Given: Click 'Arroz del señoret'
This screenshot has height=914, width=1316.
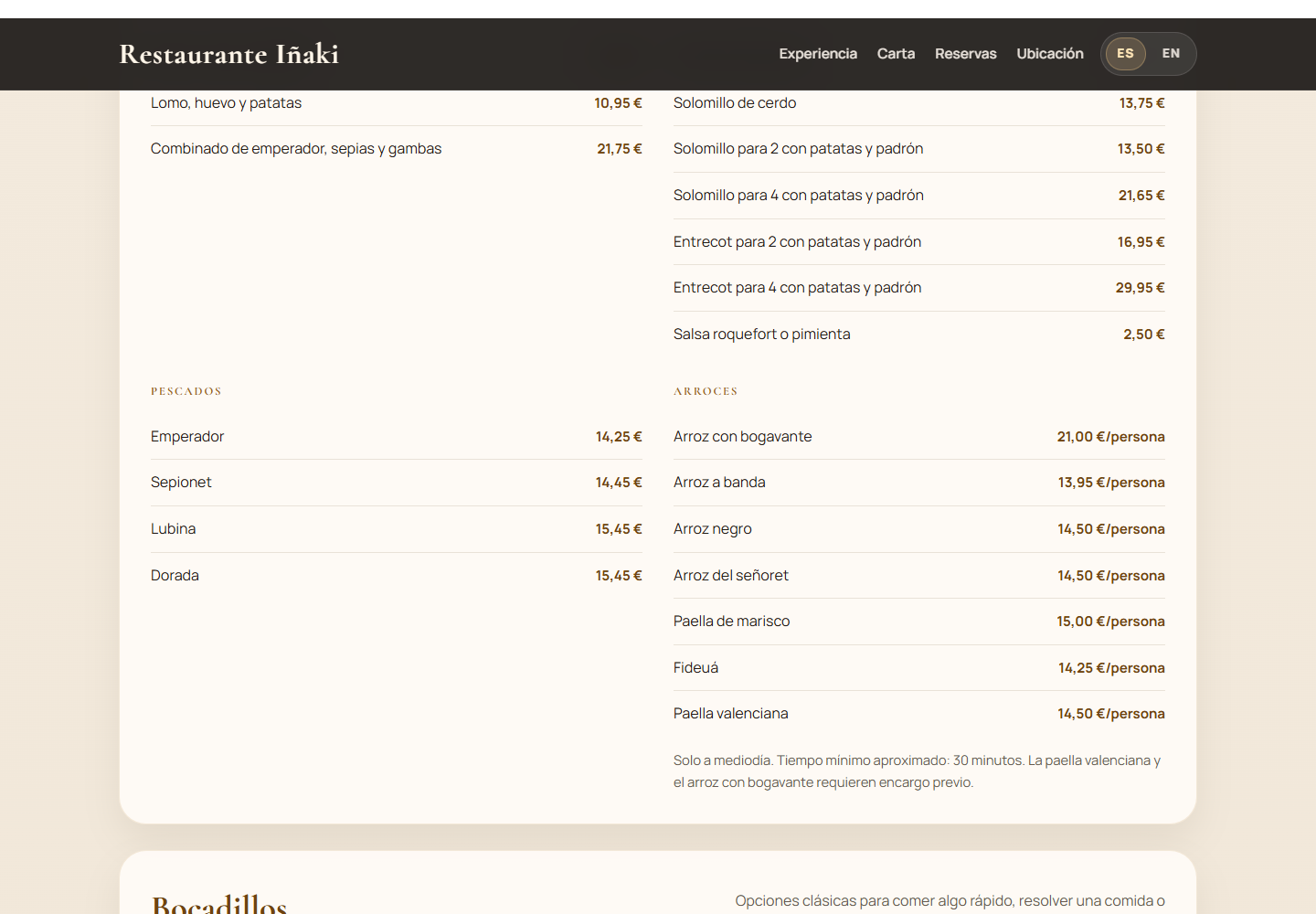Looking at the screenshot, I should tap(730, 576).
